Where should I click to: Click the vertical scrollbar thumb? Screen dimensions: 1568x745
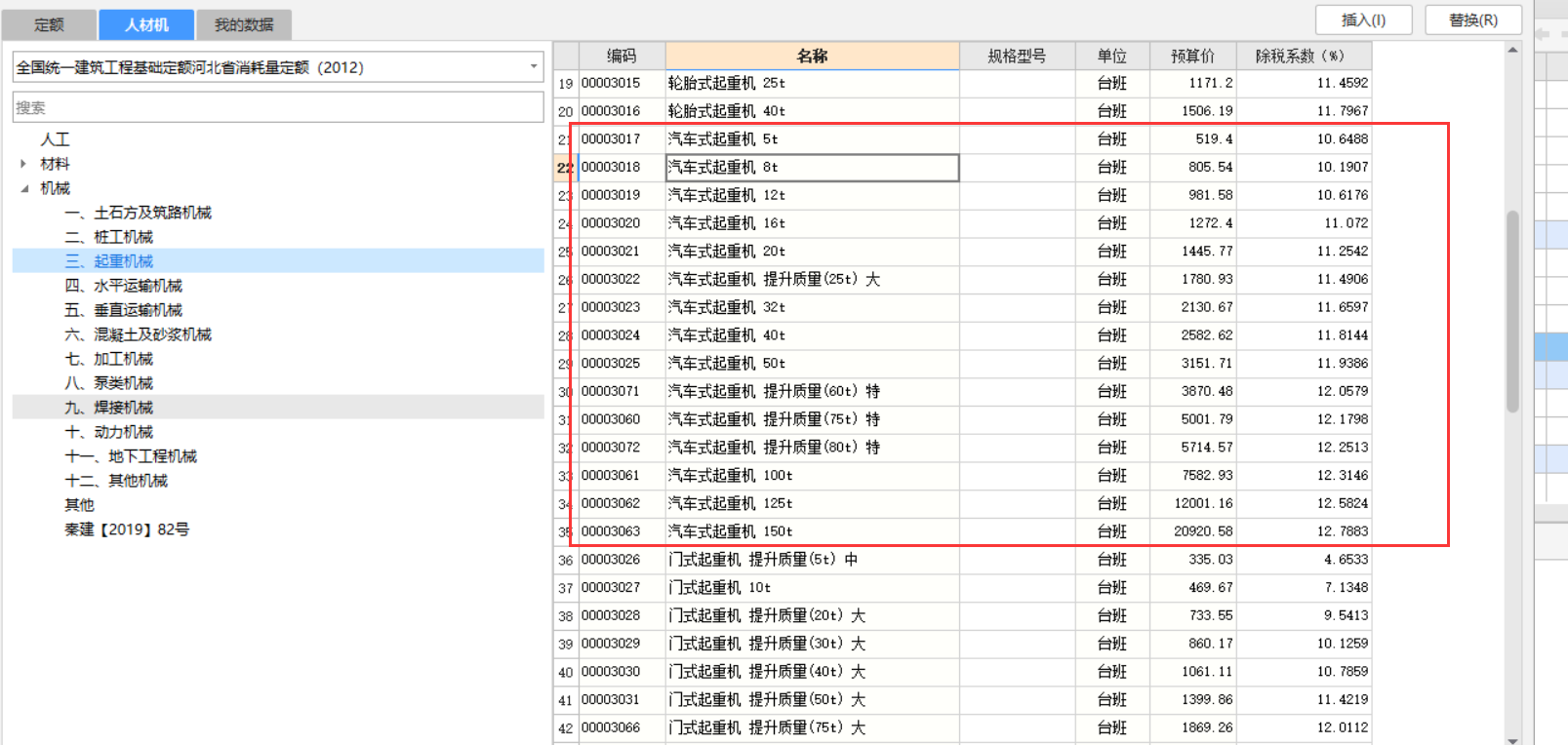coord(1512,312)
